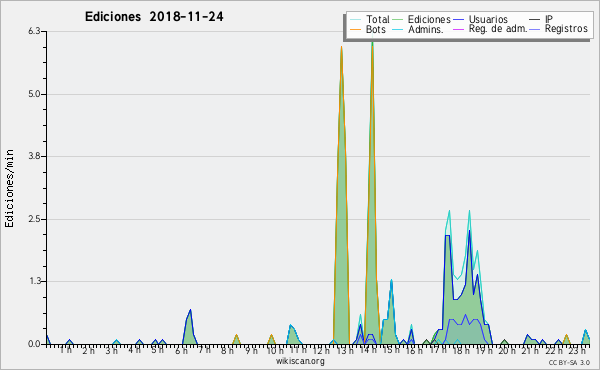Click the '18 h' x-axis label
Image resolution: width=600 pixels, height=370 pixels.
[x=461, y=350]
